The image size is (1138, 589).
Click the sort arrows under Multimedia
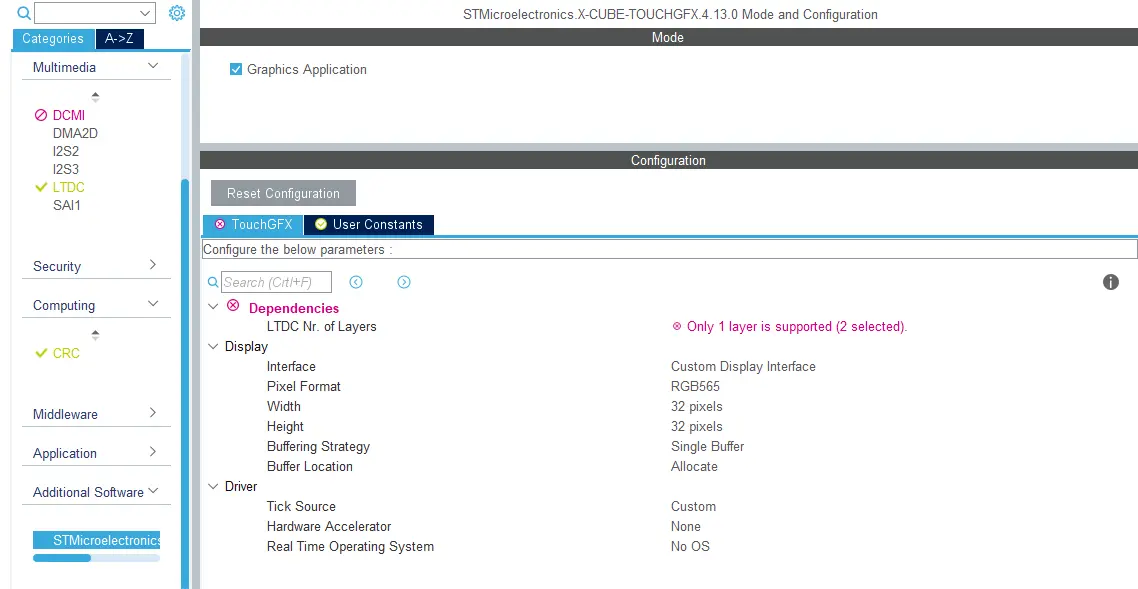click(x=95, y=96)
